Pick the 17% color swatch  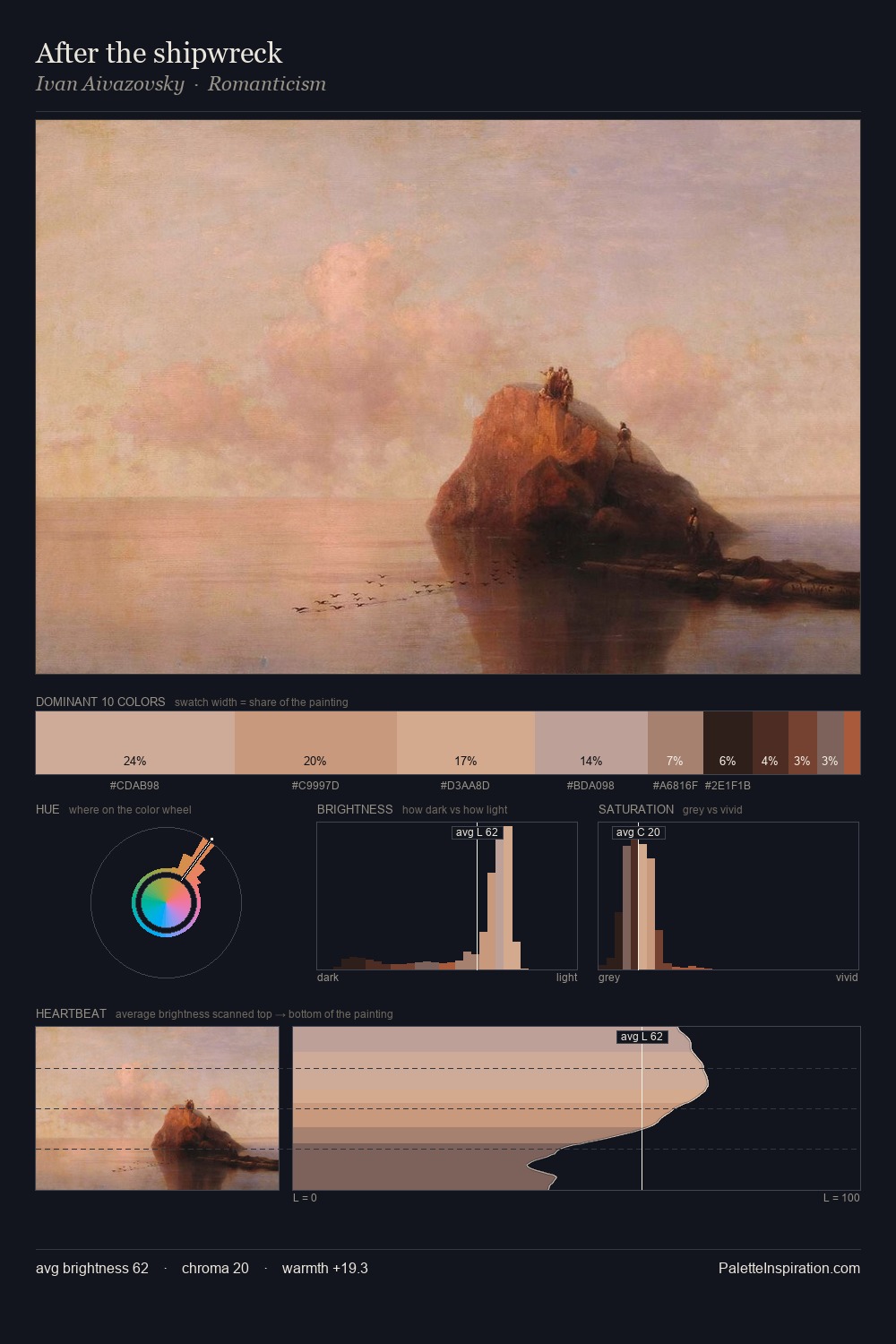[x=466, y=743]
